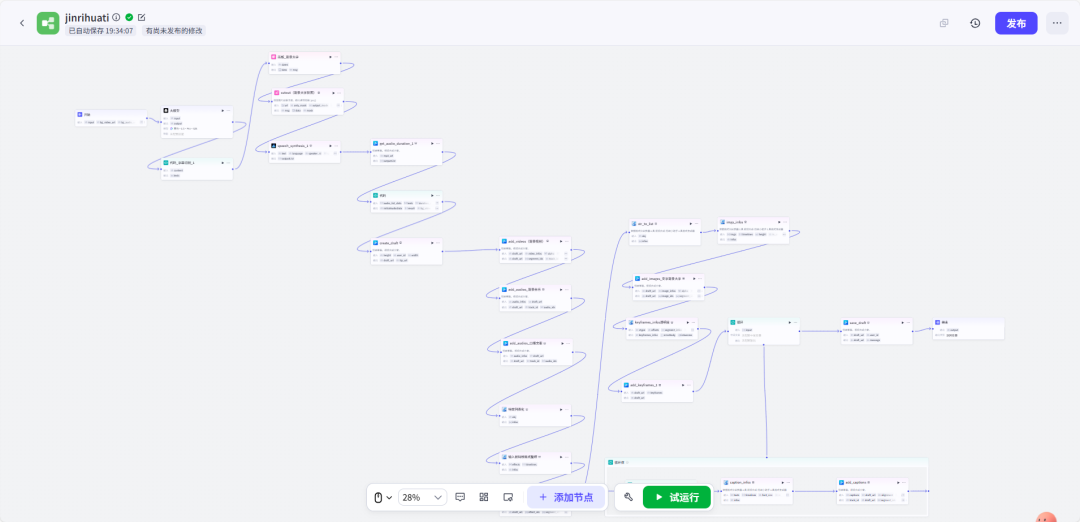Run the loop node connected to save_draft
The image size is (1080, 522).
point(789,322)
